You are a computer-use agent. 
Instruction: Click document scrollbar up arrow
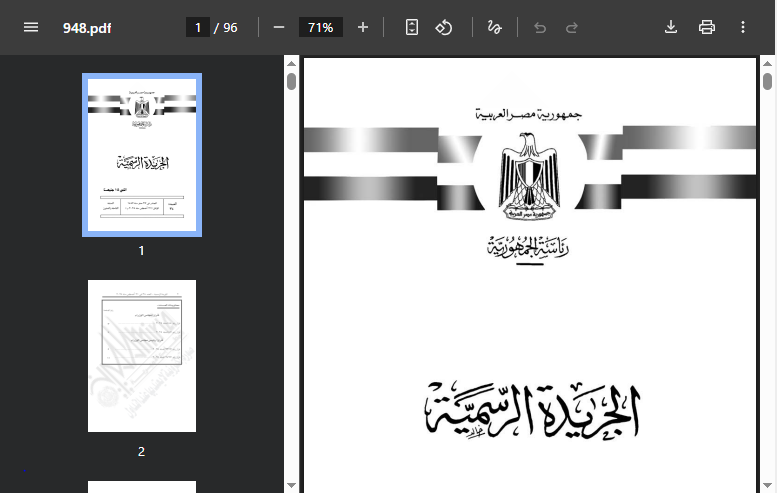tap(767, 63)
